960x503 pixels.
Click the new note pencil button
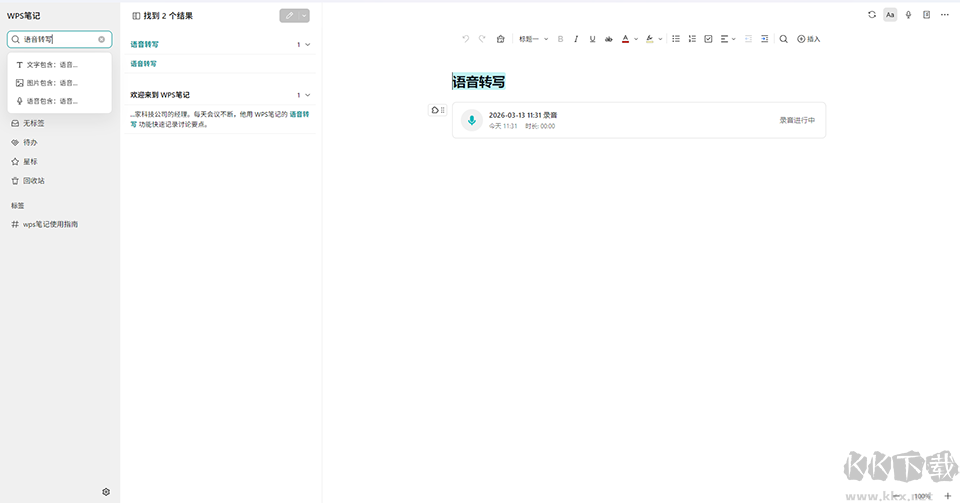click(289, 16)
